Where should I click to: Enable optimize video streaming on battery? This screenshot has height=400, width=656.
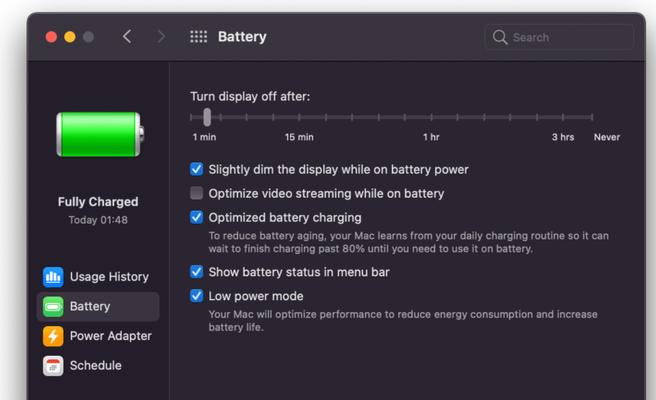tap(196, 193)
